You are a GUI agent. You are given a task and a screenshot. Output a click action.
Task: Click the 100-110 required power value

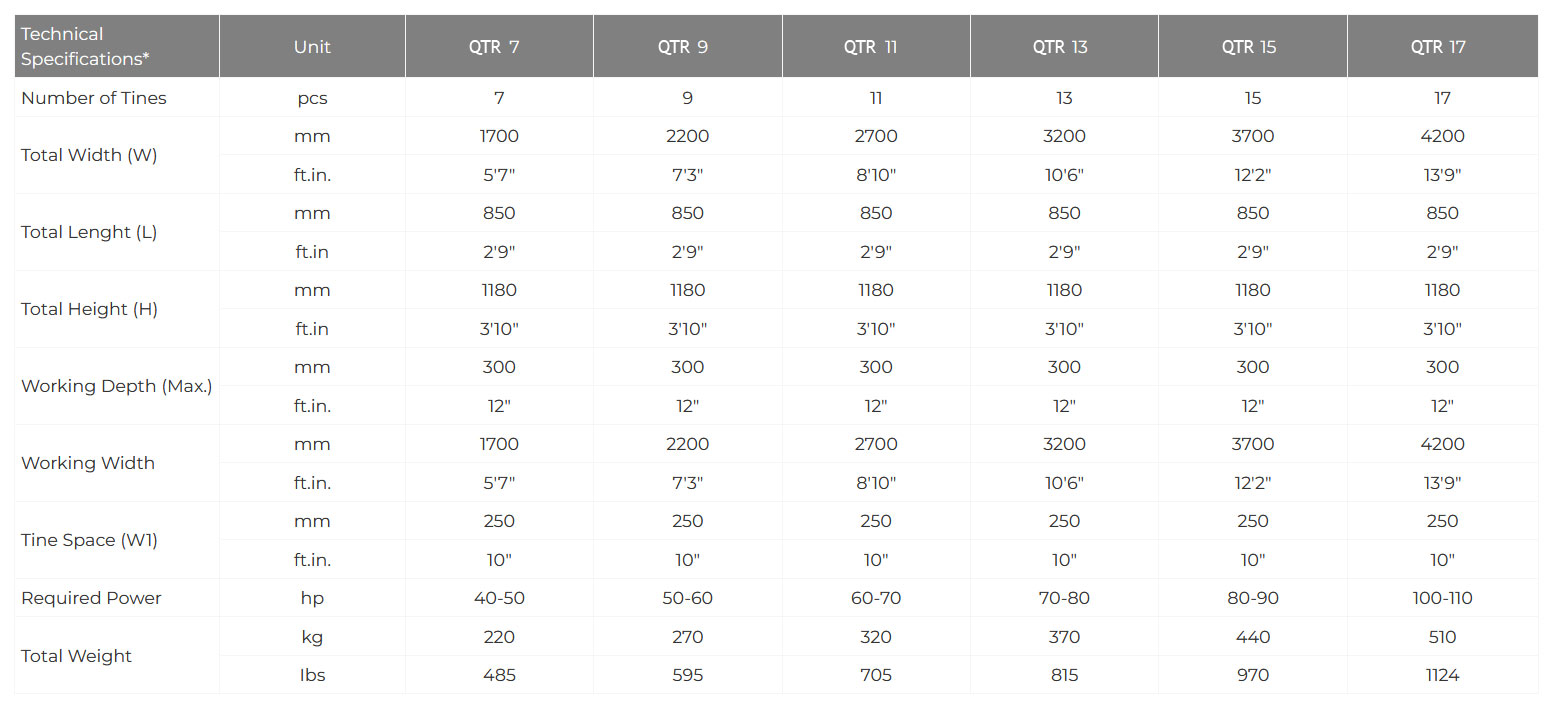1442,598
